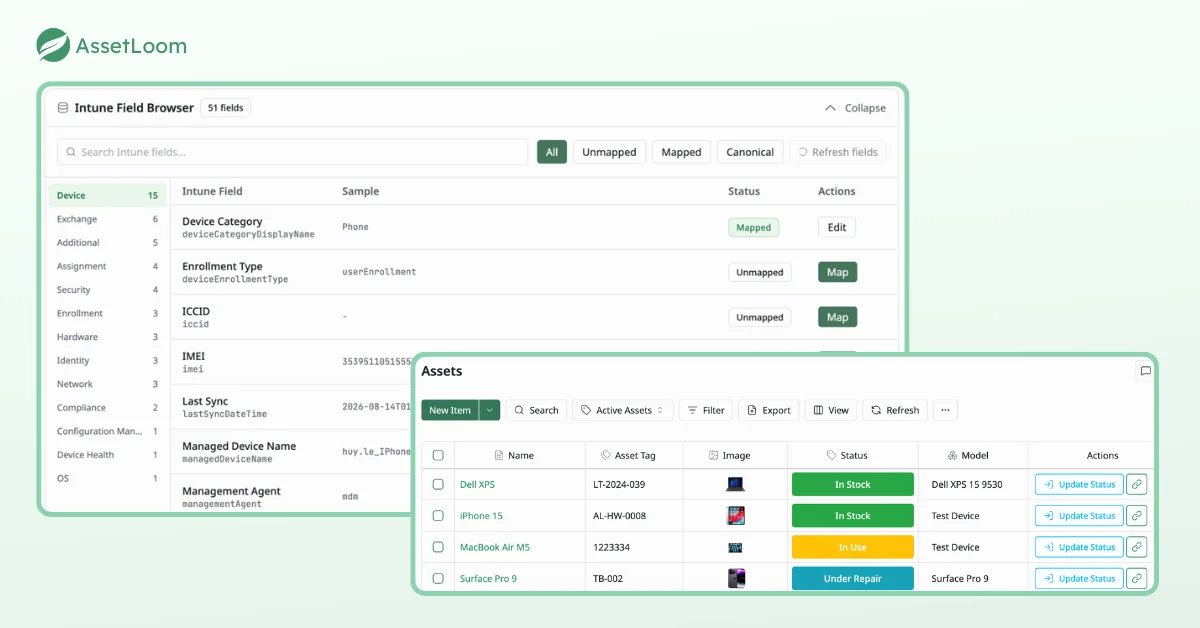Check the Dell XPS row checkbox

click(438, 485)
